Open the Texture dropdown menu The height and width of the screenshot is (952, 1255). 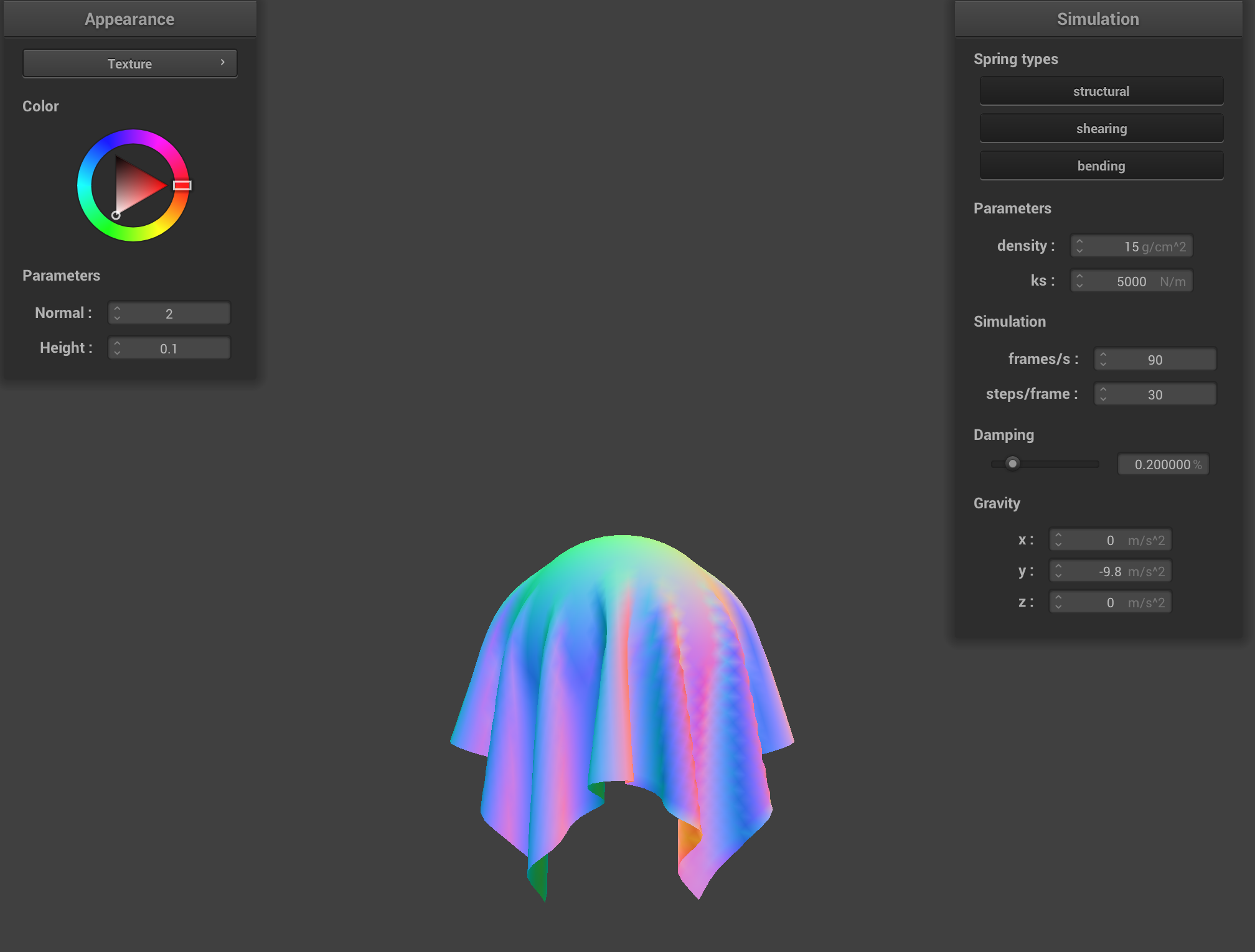(129, 63)
